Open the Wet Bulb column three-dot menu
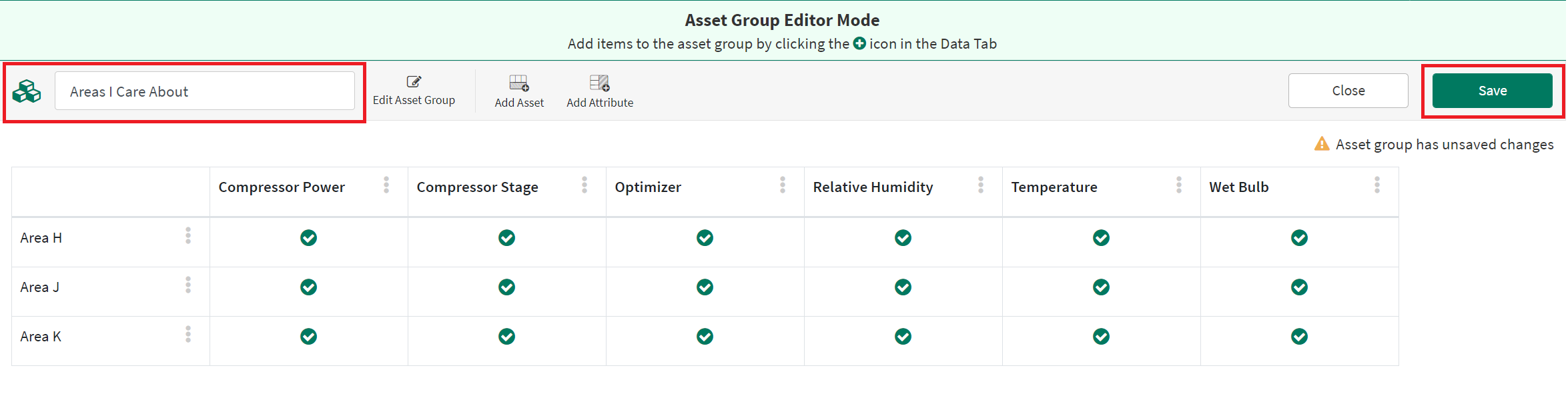Screen dimensions: 1568x402 1377,185
